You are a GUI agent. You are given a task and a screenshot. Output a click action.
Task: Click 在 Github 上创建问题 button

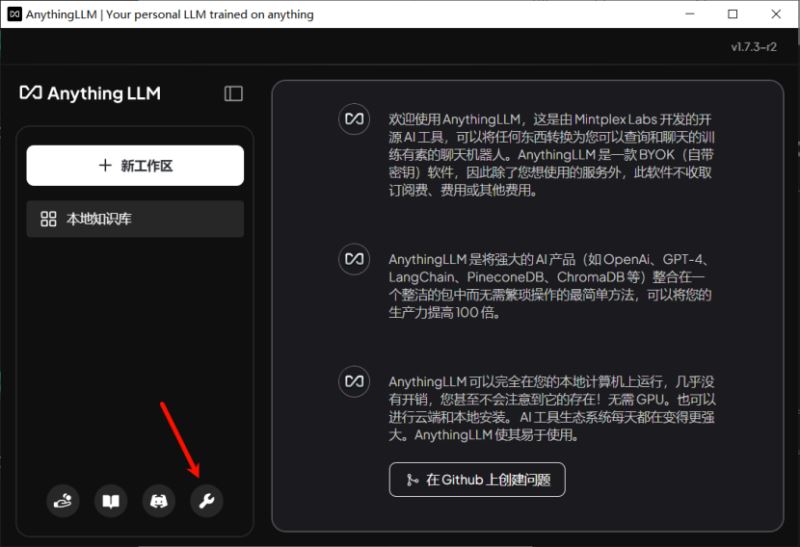click(477, 480)
